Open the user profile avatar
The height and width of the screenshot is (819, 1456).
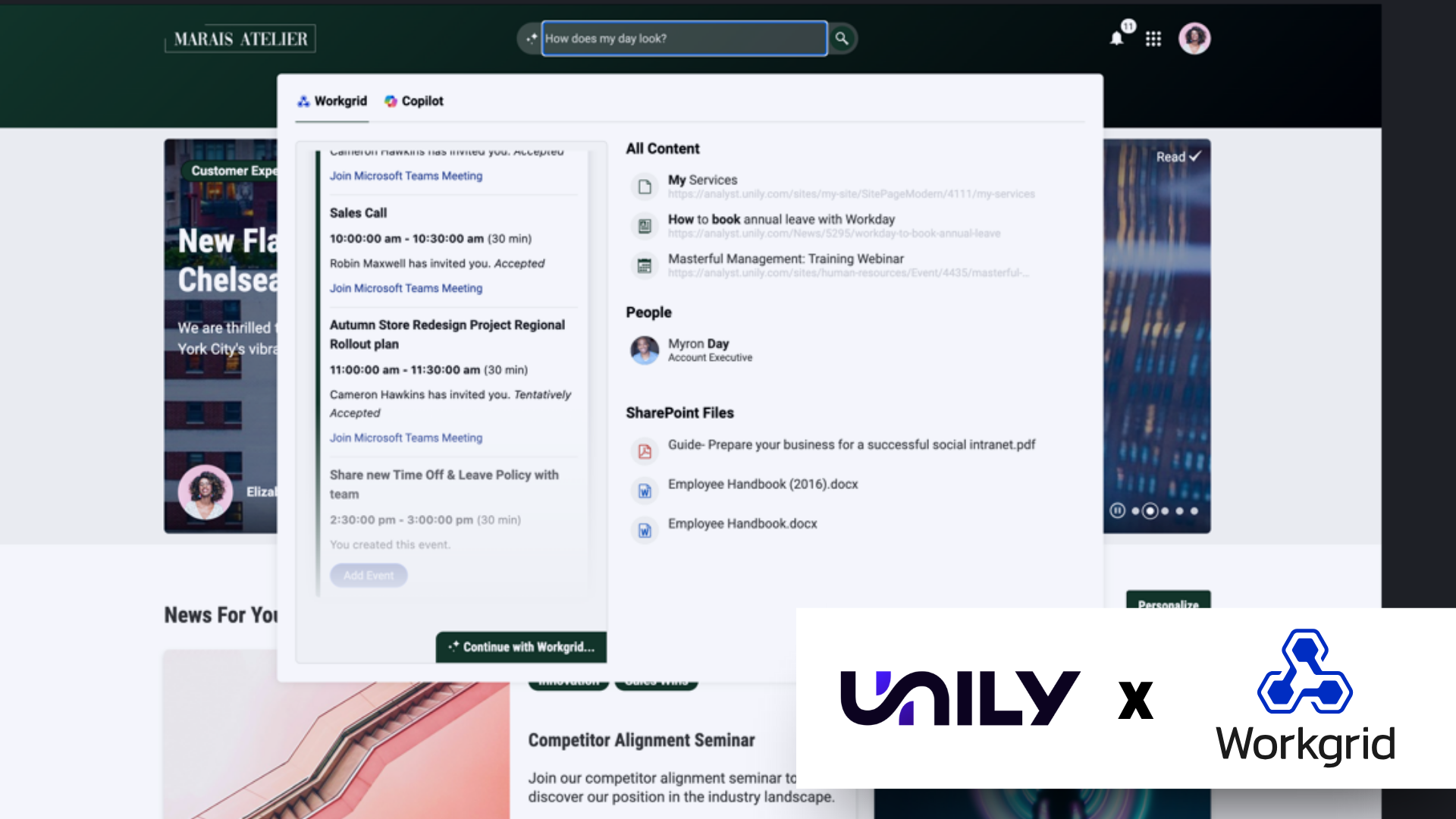tap(1194, 39)
